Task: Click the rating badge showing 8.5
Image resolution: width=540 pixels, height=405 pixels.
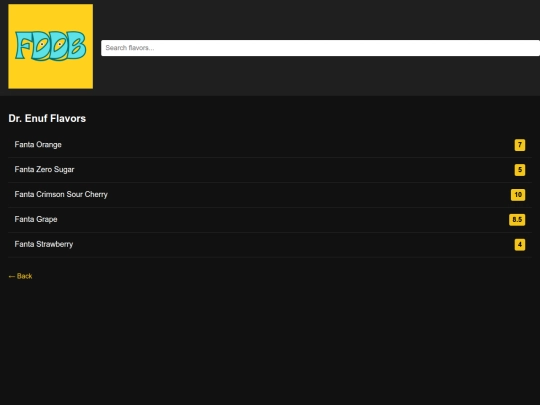Action: pyautogui.click(x=517, y=220)
